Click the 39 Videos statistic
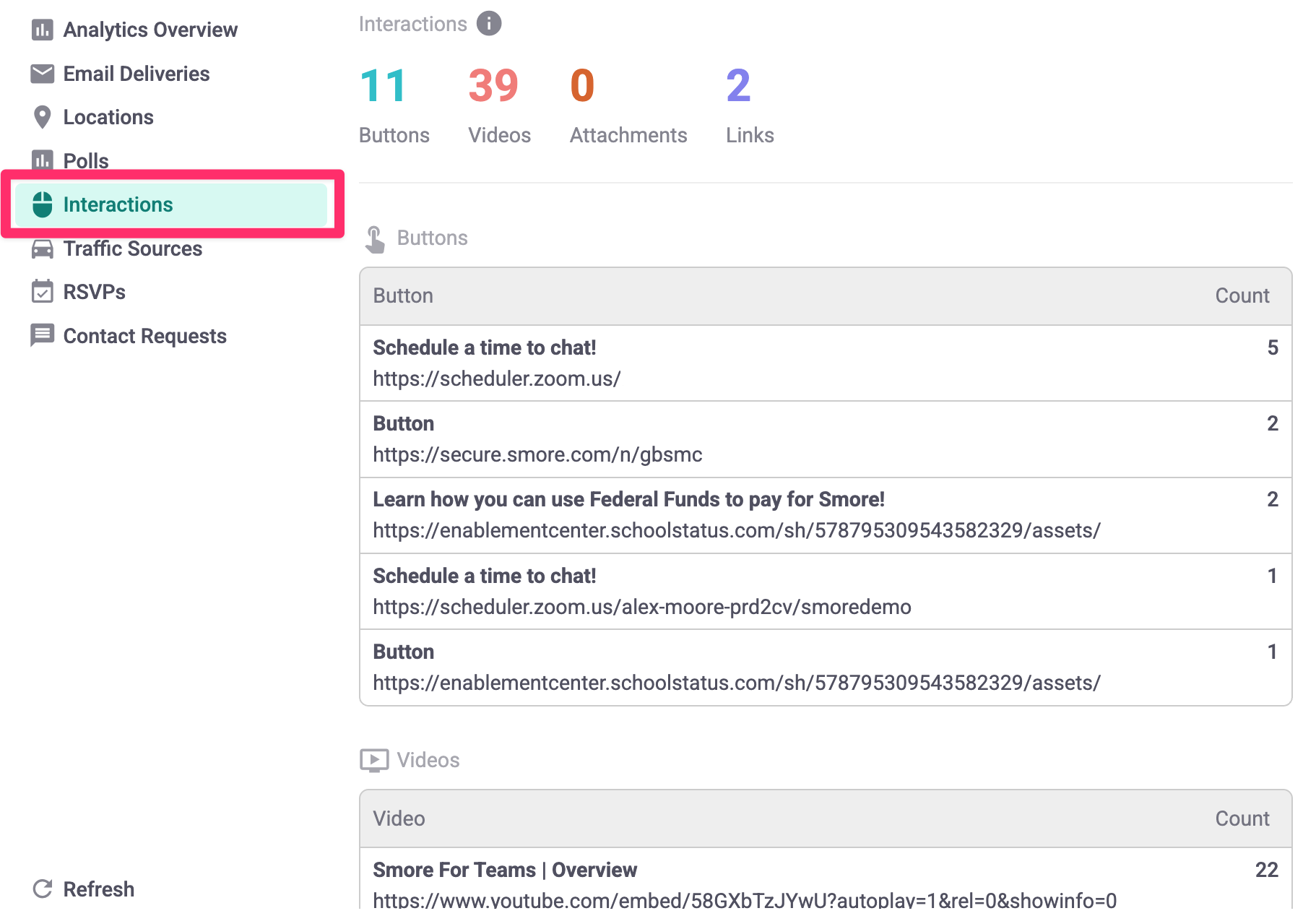This screenshot has height=916, width=1316. point(498,104)
